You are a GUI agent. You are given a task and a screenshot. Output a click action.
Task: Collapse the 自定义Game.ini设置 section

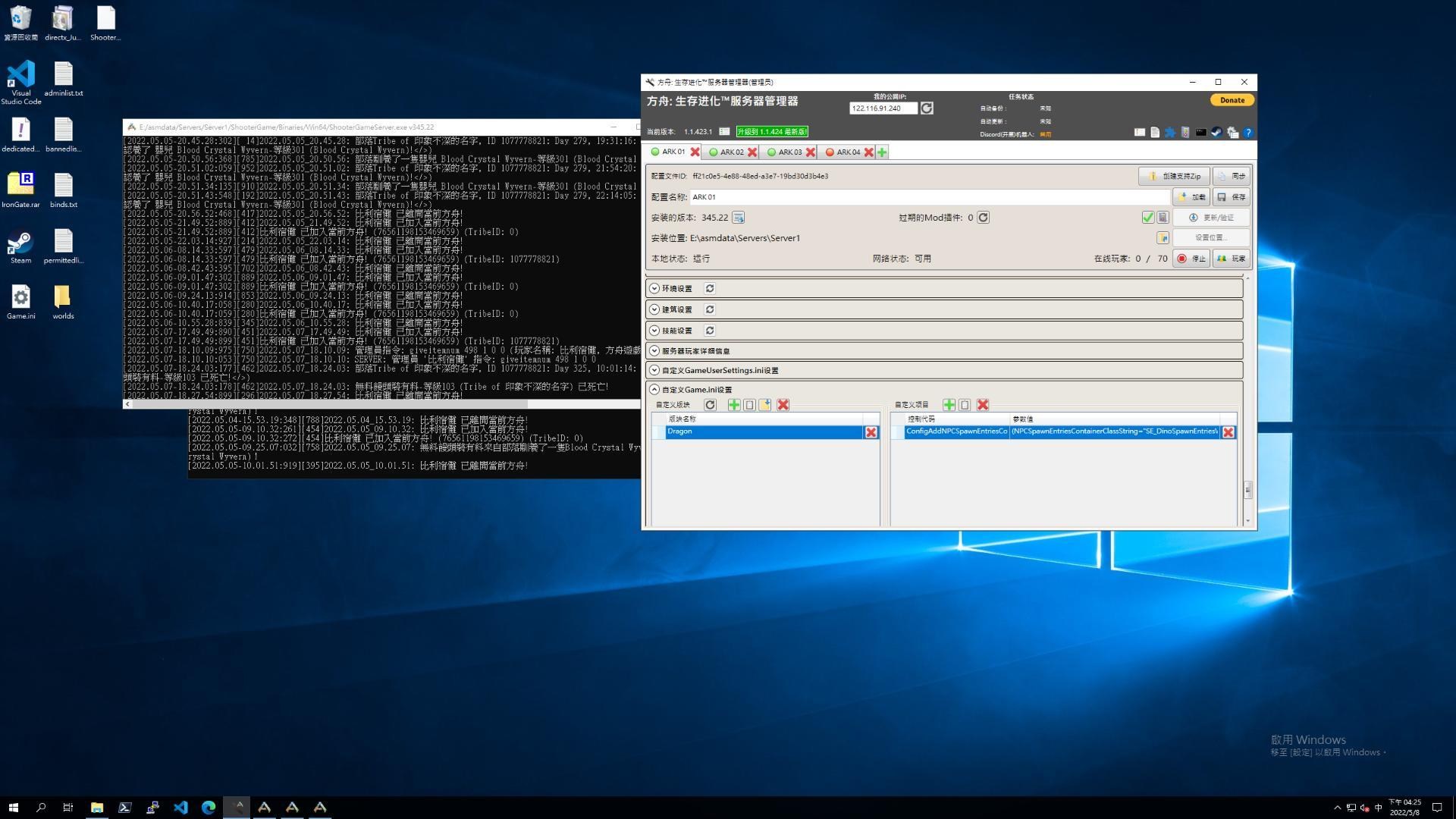654,390
